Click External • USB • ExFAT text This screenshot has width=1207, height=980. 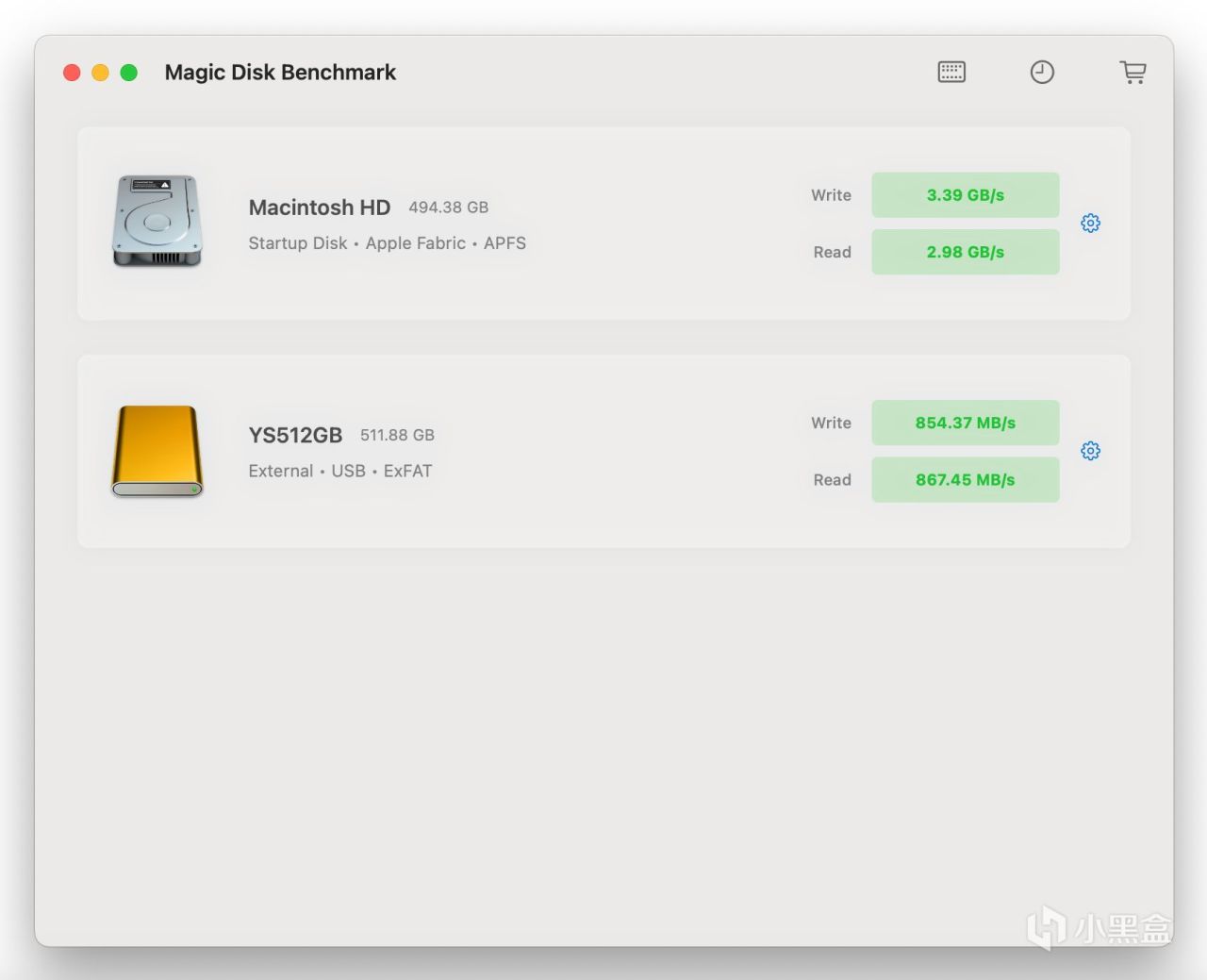pyautogui.click(x=340, y=471)
